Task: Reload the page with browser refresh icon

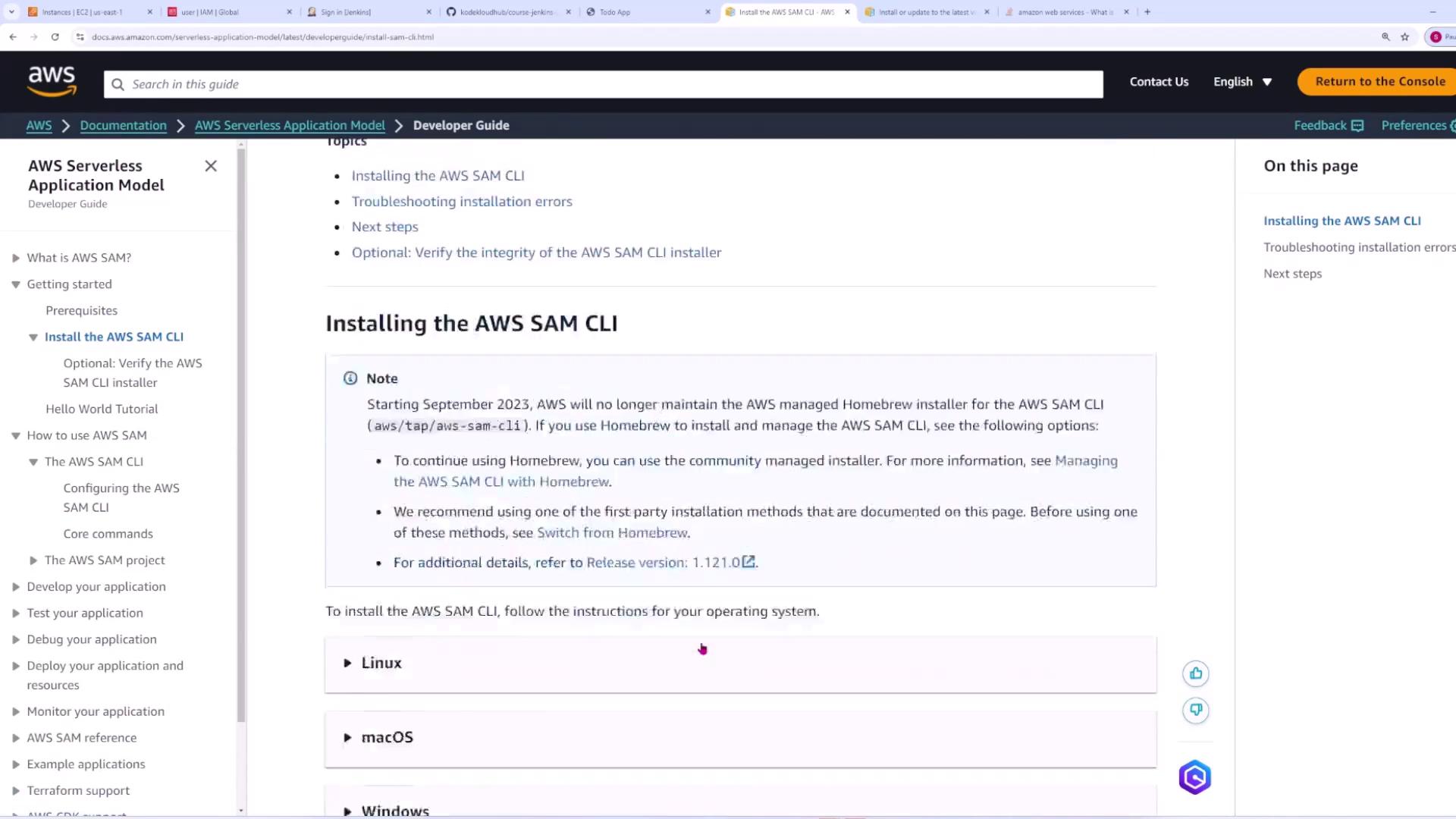Action: 55,36
